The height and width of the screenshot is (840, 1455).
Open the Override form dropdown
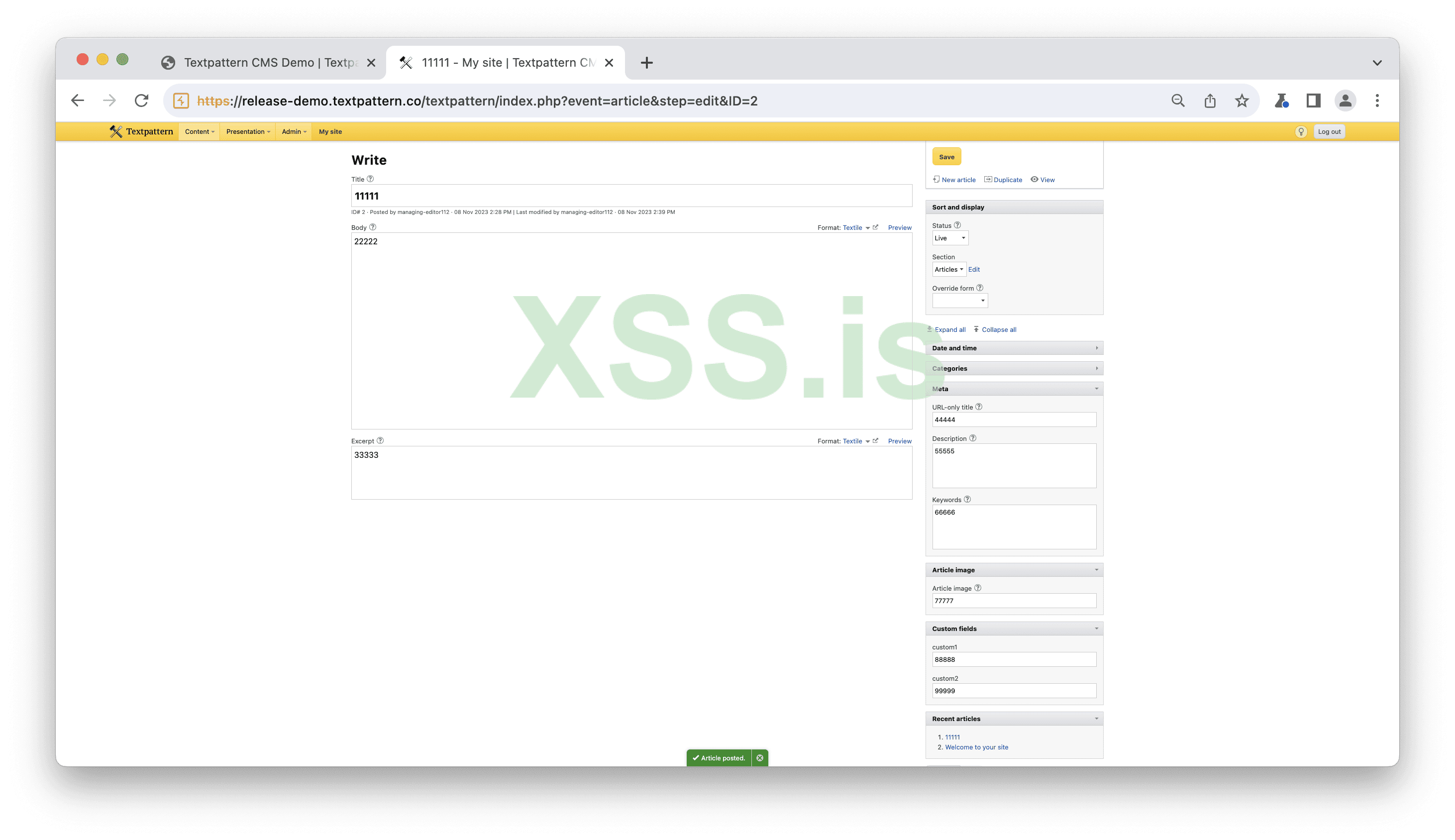click(x=959, y=301)
